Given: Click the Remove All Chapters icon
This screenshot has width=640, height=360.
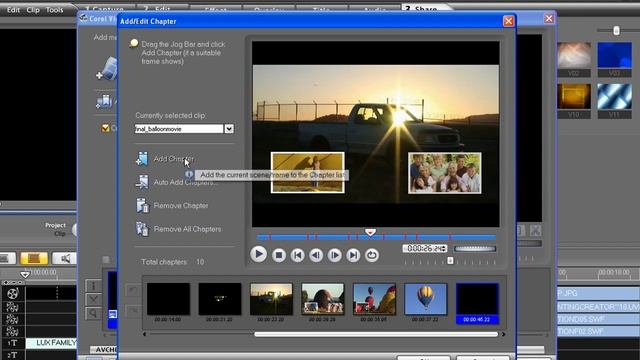Looking at the screenshot, I should (142, 229).
